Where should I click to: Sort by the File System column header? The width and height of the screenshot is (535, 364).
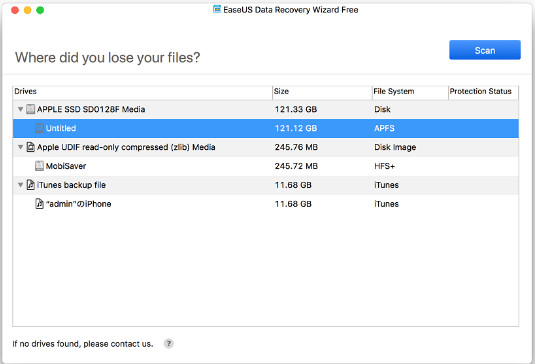coord(410,91)
